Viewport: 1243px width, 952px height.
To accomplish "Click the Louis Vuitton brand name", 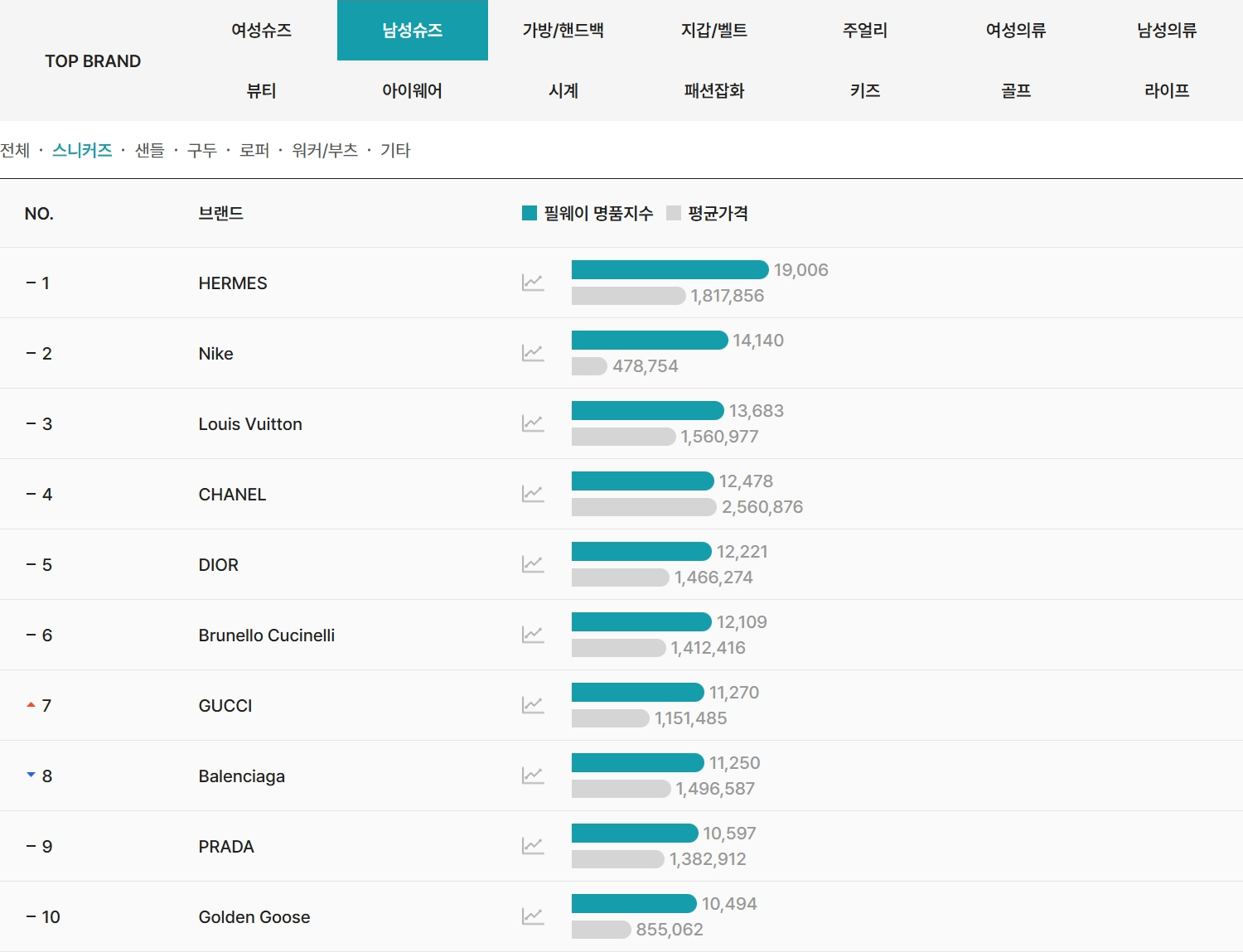I will point(250,424).
